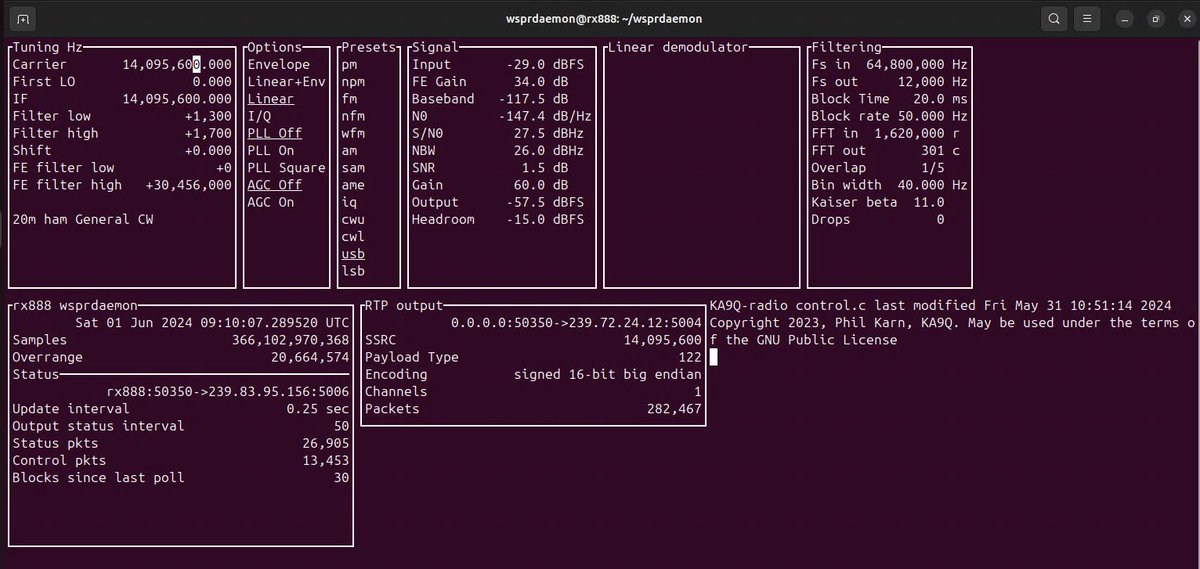The image size is (1200, 569).
Task: Click the Filter low +1,300 value
Action: (x=208, y=116)
